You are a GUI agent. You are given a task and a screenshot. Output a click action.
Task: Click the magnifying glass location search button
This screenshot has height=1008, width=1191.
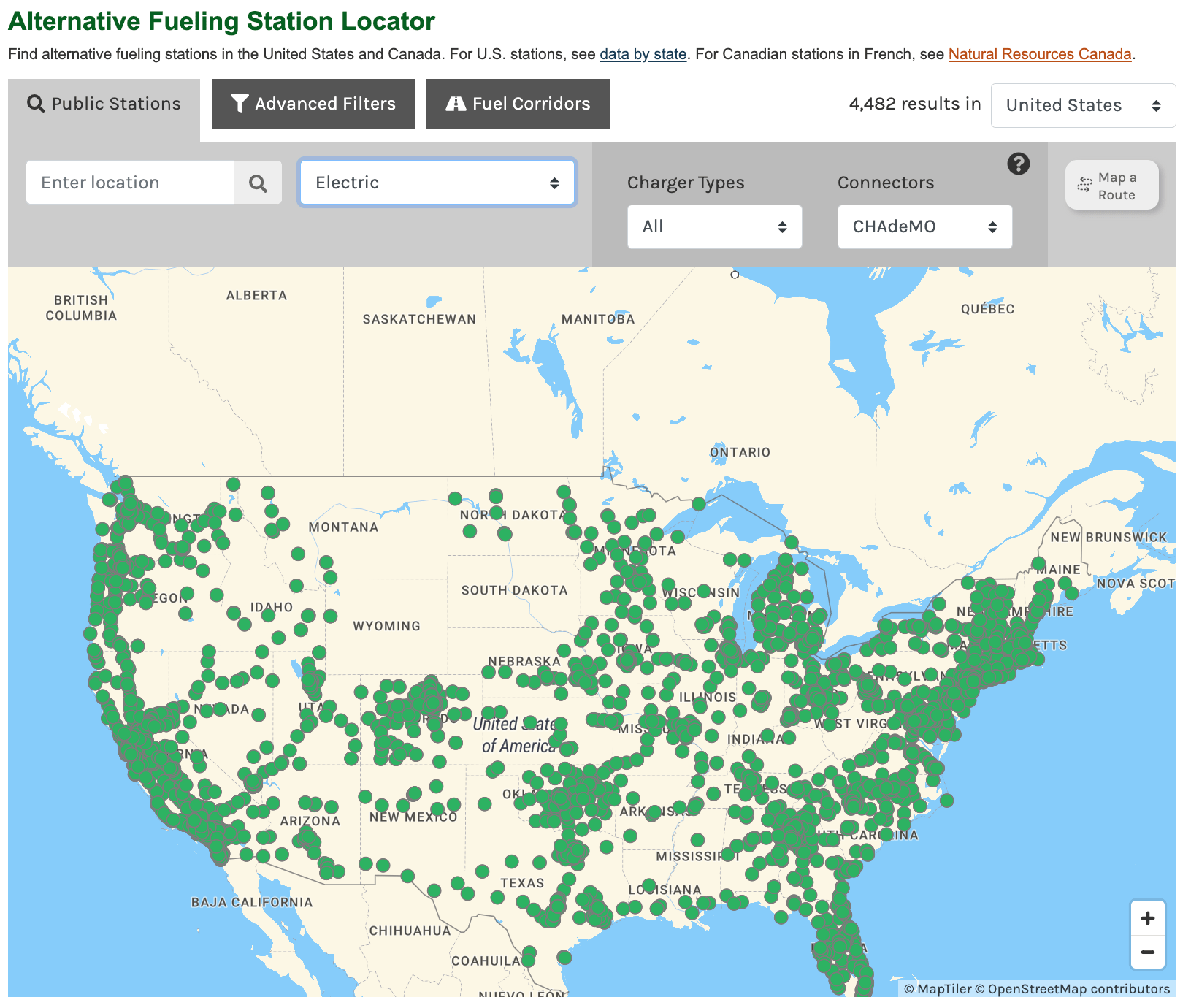pyautogui.click(x=258, y=183)
